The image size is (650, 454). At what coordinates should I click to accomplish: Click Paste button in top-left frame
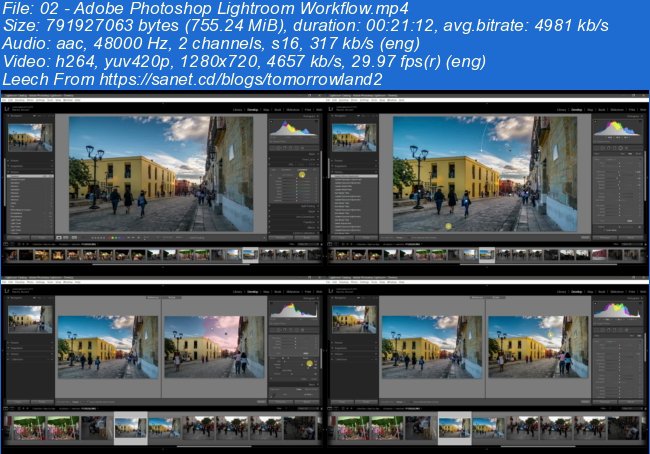point(42,238)
